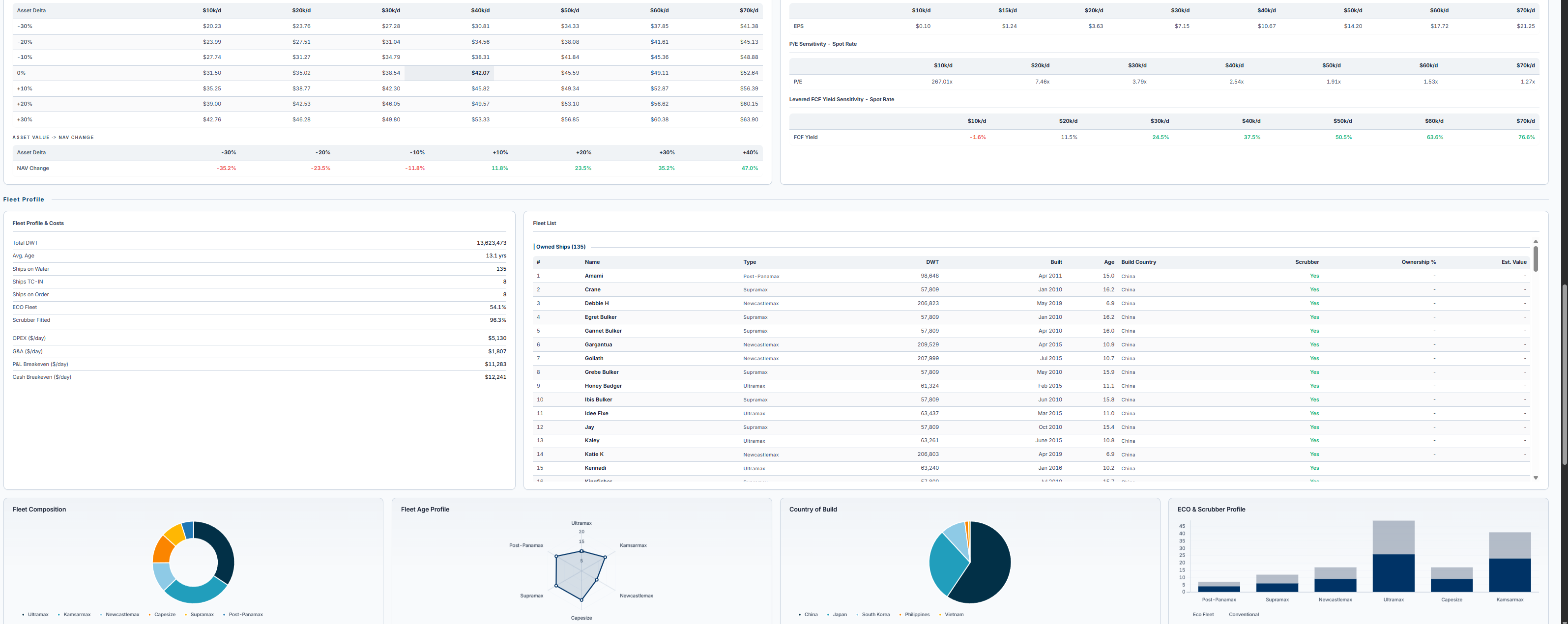Sort fleet list by Name column header
1568x624 pixels.
(x=592, y=262)
